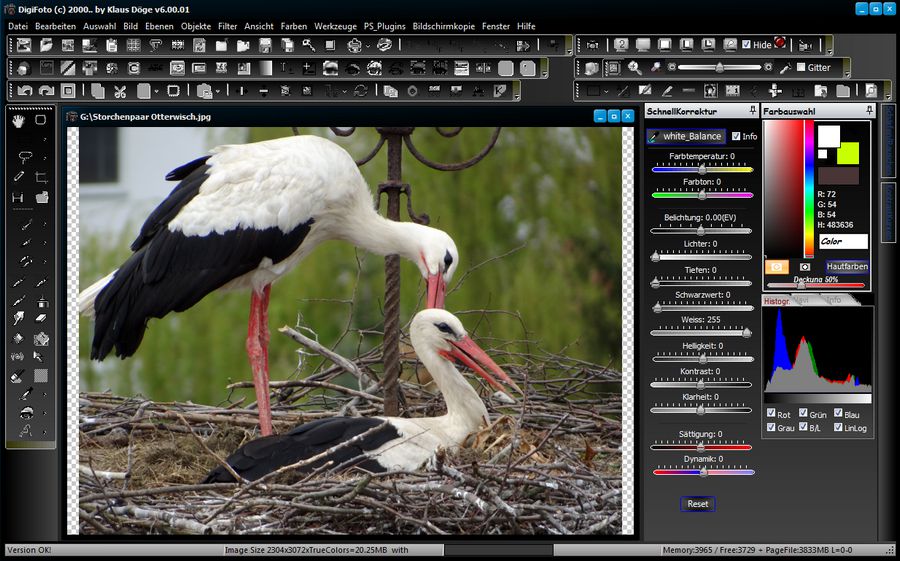
Task: Click the scissors Cut icon
Action: pyautogui.click(x=119, y=91)
